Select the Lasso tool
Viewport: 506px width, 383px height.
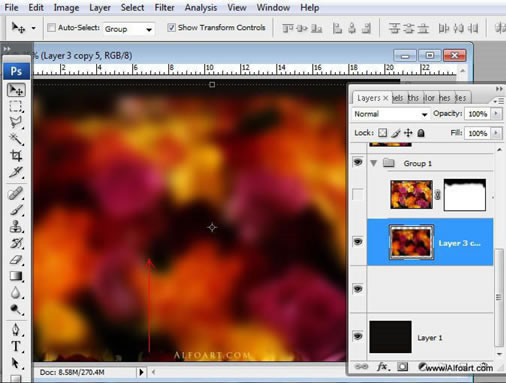(15, 122)
